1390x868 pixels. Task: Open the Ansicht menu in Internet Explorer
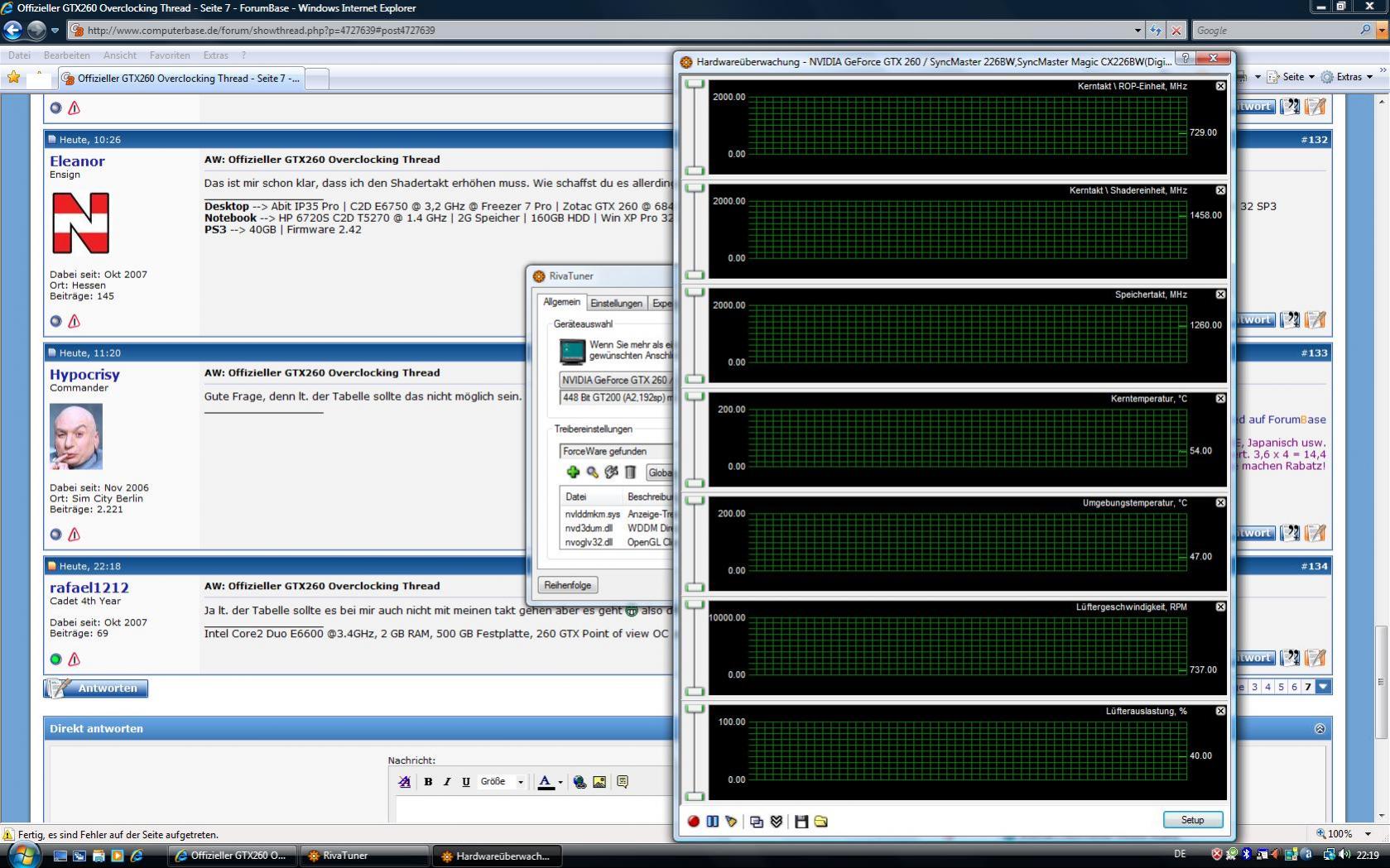[120, 55]
